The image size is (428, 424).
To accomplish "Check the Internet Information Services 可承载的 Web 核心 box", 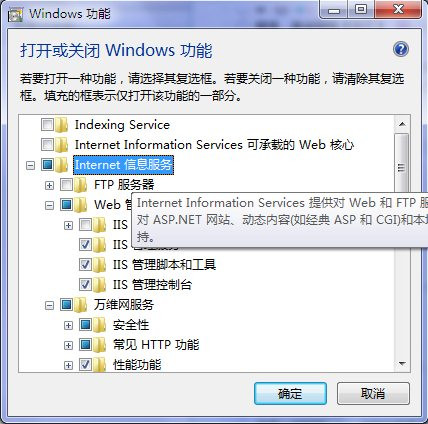I will point(47,145).
